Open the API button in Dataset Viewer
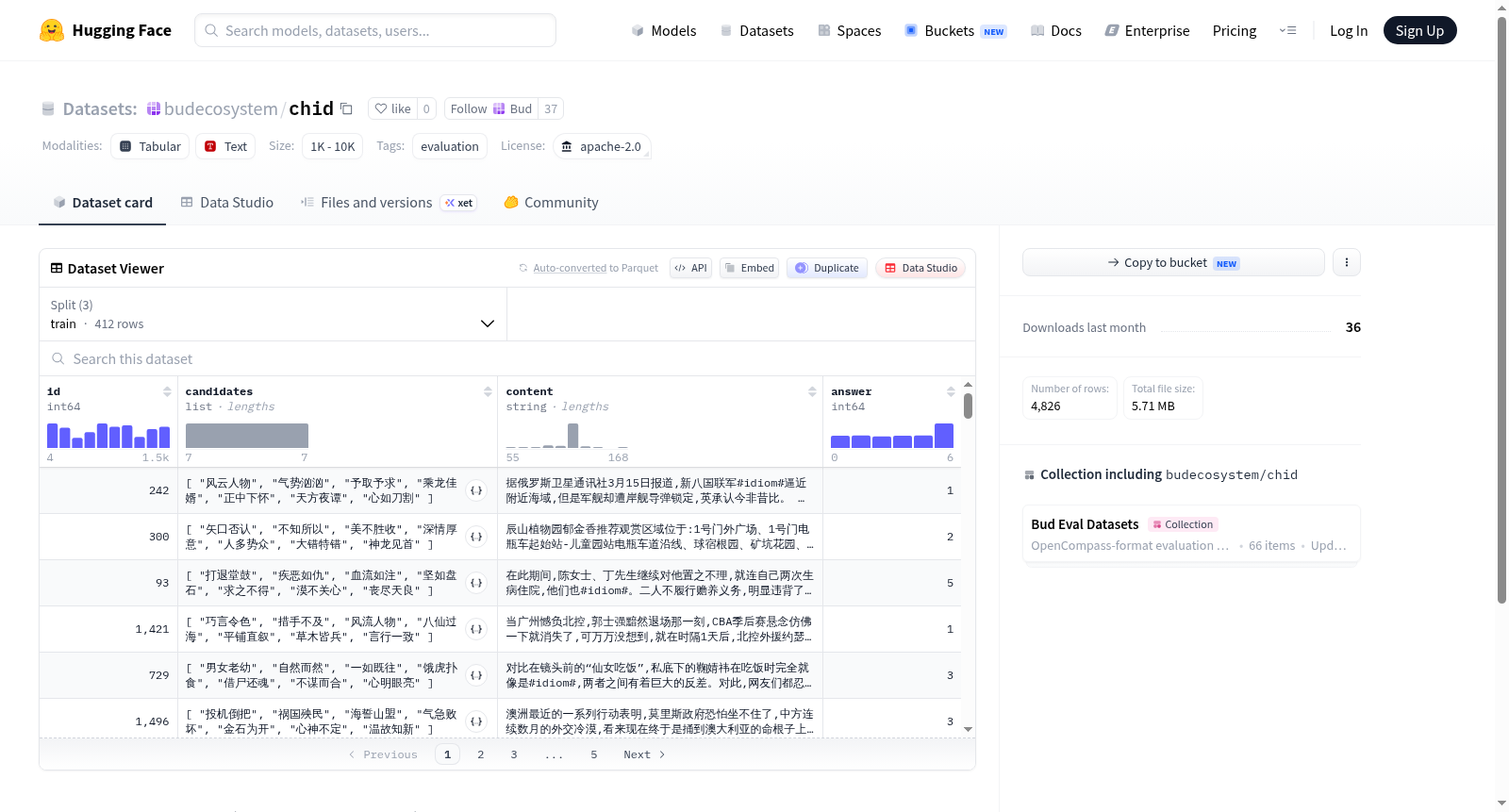 point(691,268)
